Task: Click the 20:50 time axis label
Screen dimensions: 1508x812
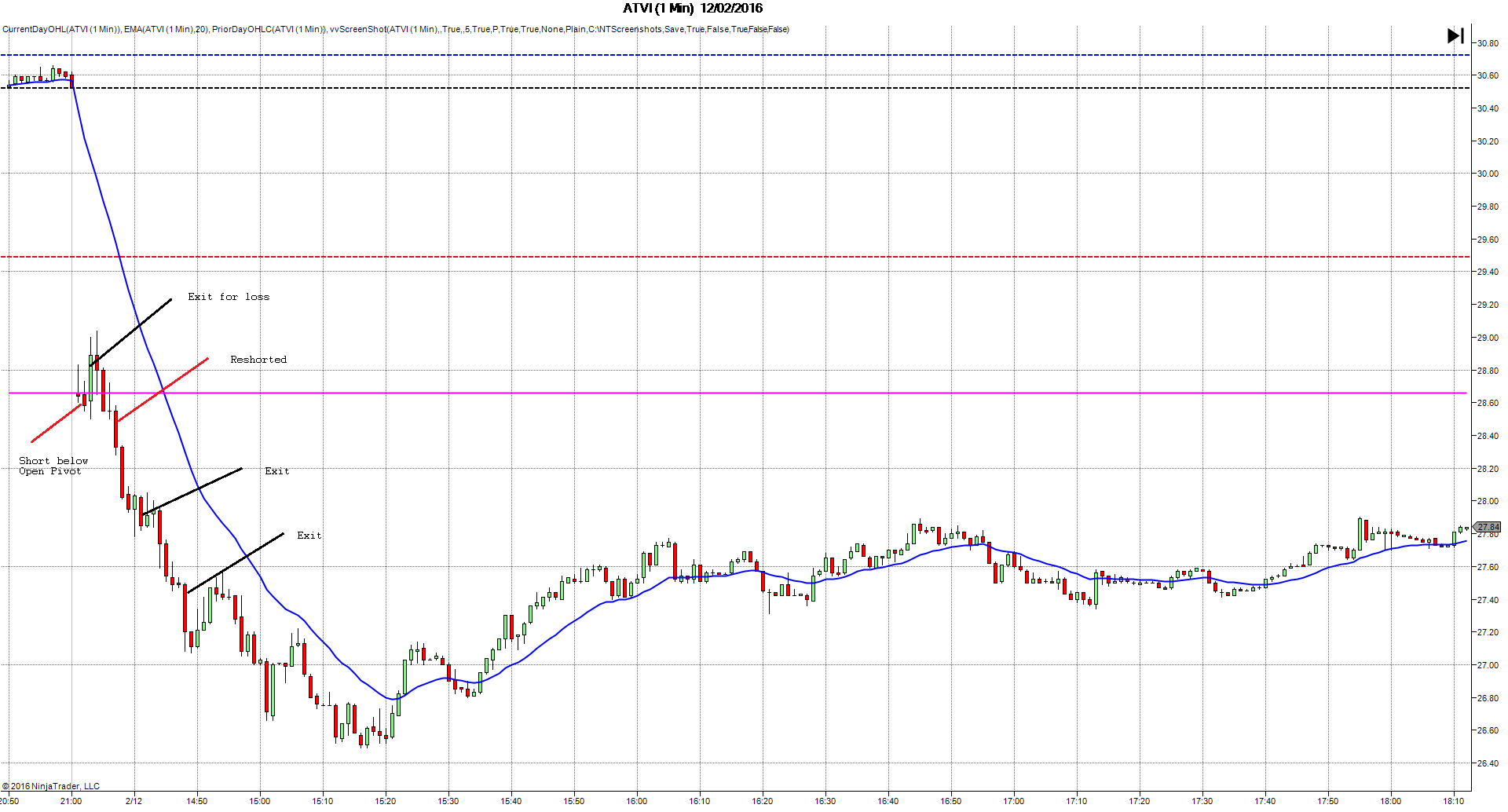Action: pos(9,801)
